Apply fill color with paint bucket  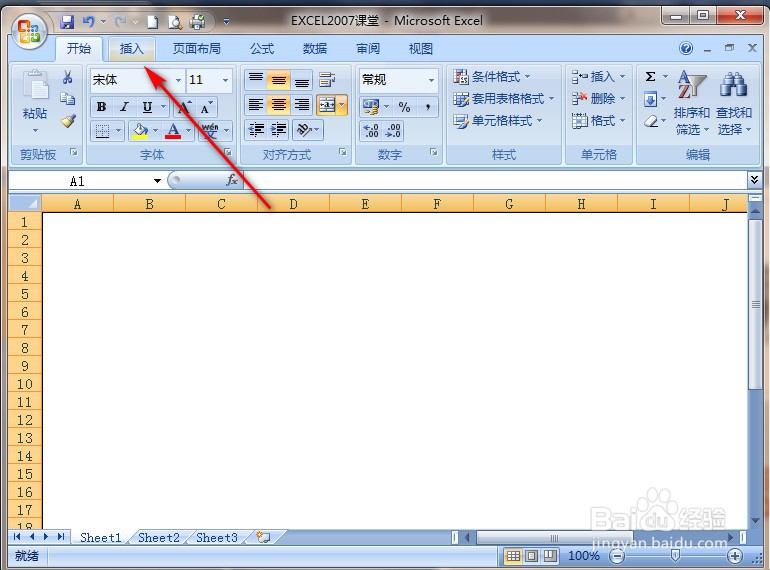pyautogui.click(x=140, y=131)
